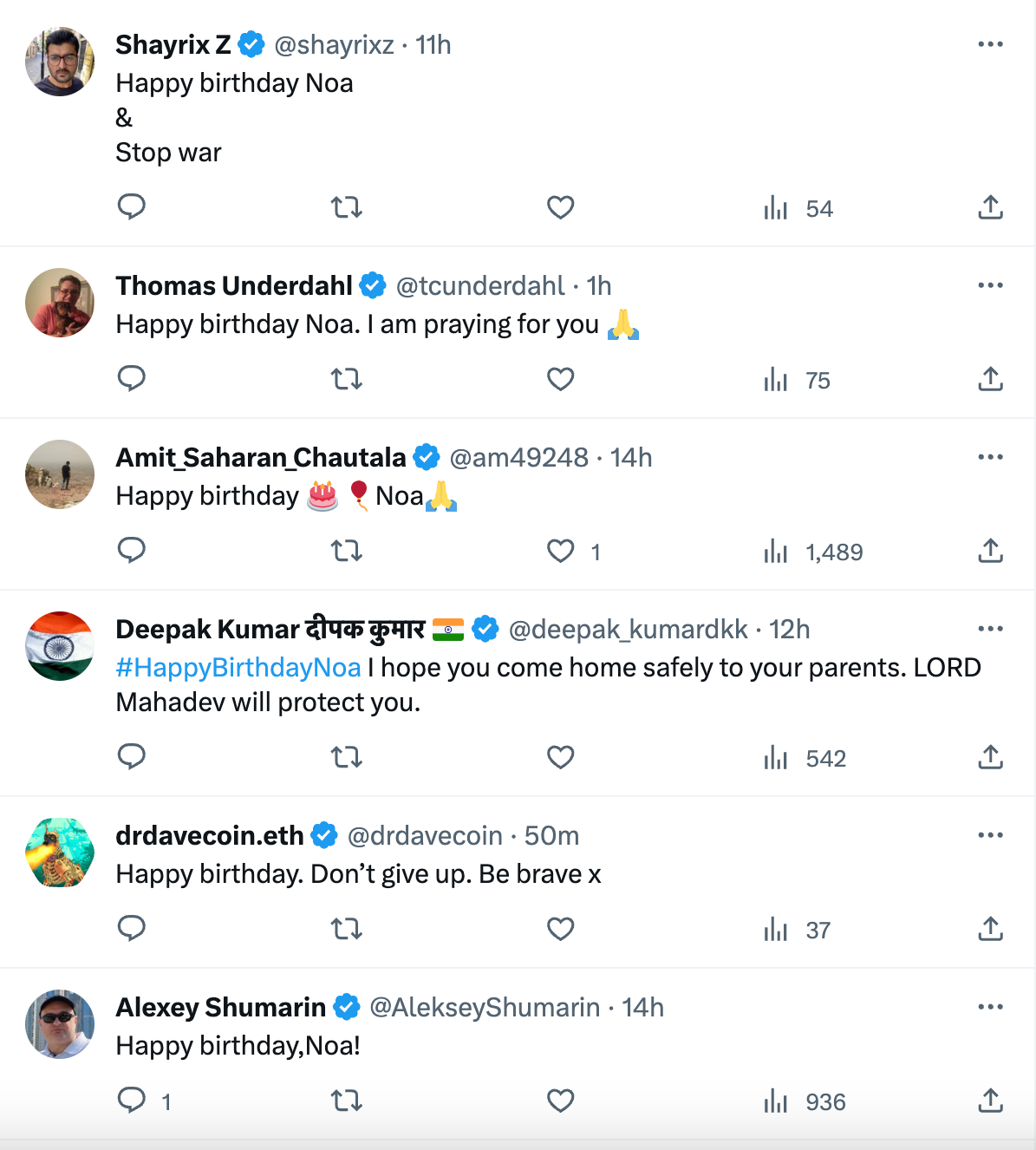Reply to Shayrix Z's tweet
This screenshot has height=1150, width=1036.
[131, 207]
